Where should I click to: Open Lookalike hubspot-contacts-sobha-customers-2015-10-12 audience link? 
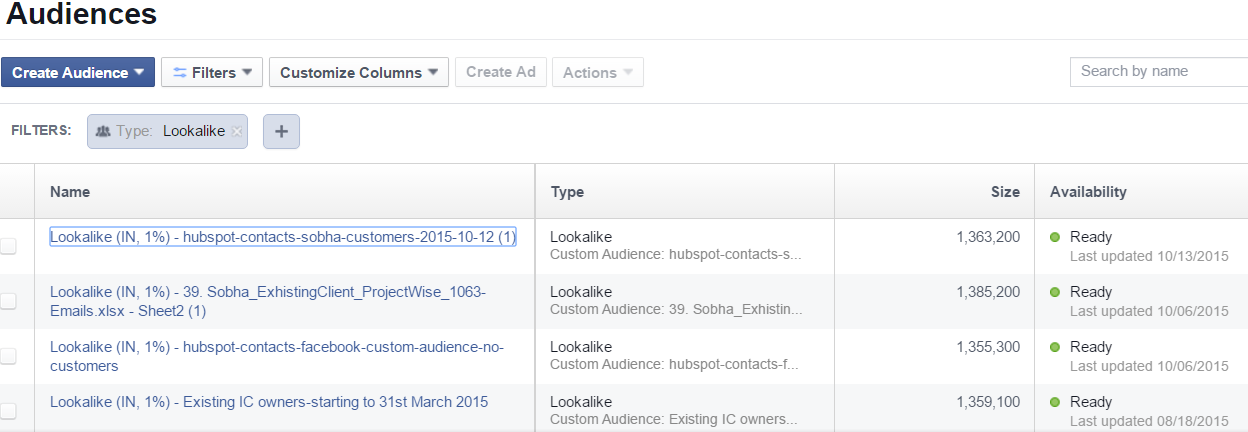[283, 237]
